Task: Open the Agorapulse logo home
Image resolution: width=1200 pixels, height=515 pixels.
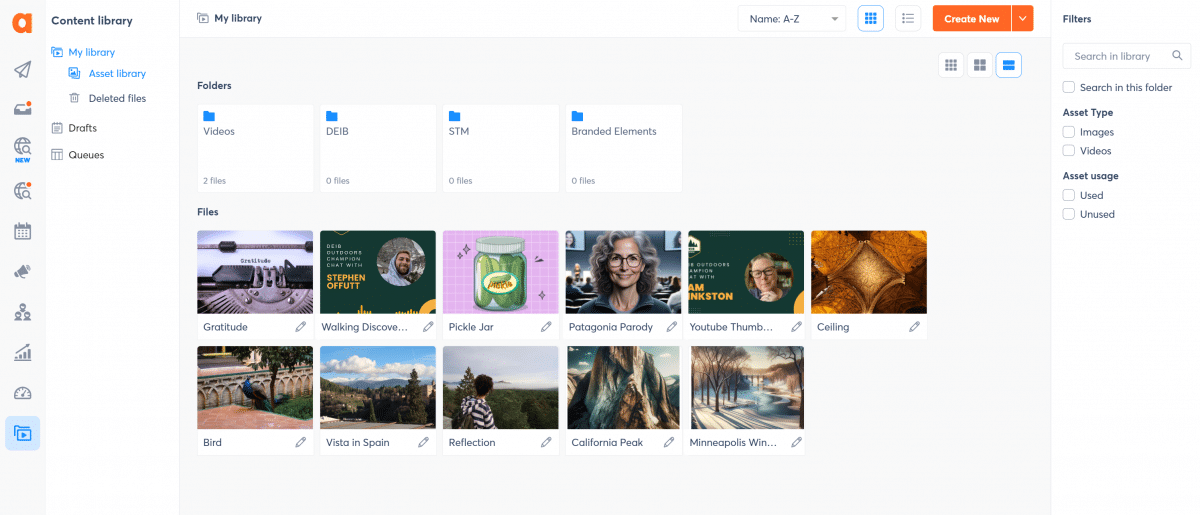Action: coord(22,23)
